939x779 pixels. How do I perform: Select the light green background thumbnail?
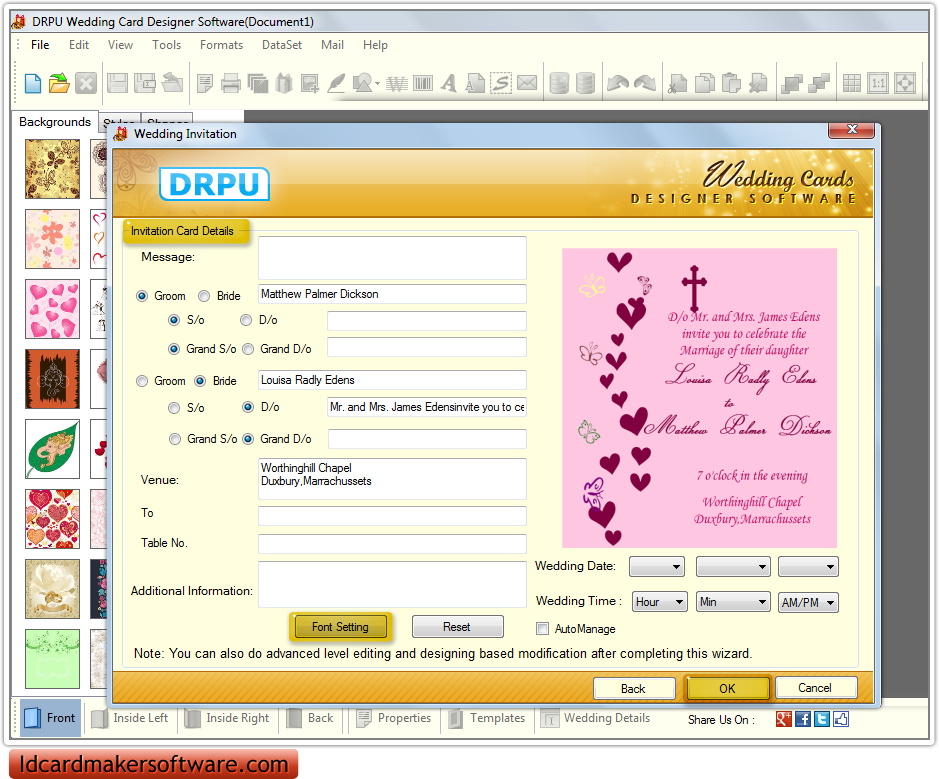pos(53,659)
